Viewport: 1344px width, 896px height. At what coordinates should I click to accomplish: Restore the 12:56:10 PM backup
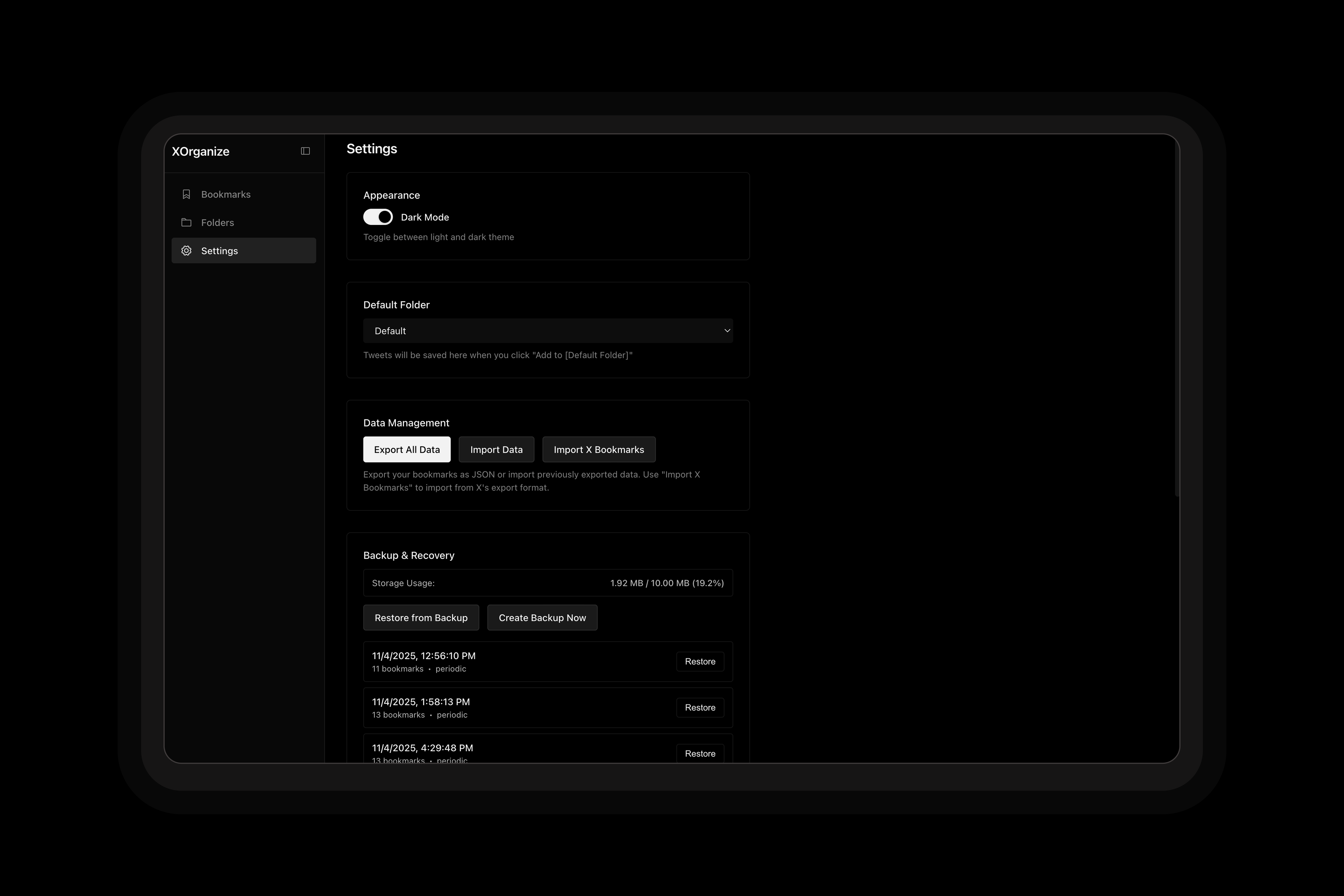pos(700,661)
